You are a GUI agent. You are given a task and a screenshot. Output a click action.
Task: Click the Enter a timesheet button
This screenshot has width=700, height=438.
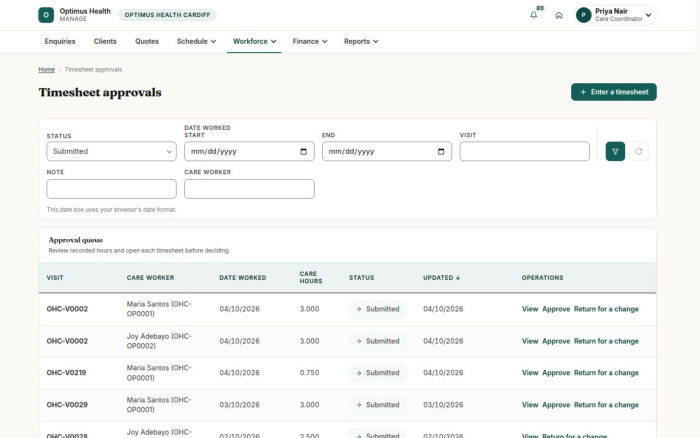click(614, 92)
